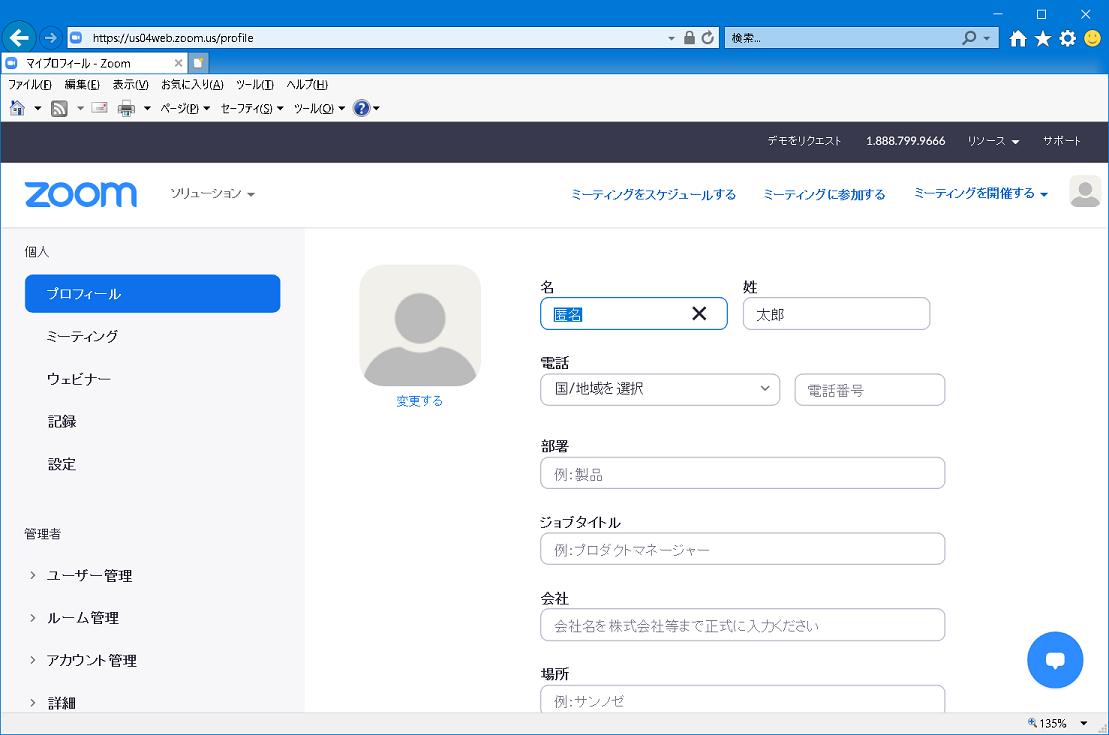The height and width of the screenshot is (735, 1109).
Task: Click the printer icon
Action: tap(127, 108)
